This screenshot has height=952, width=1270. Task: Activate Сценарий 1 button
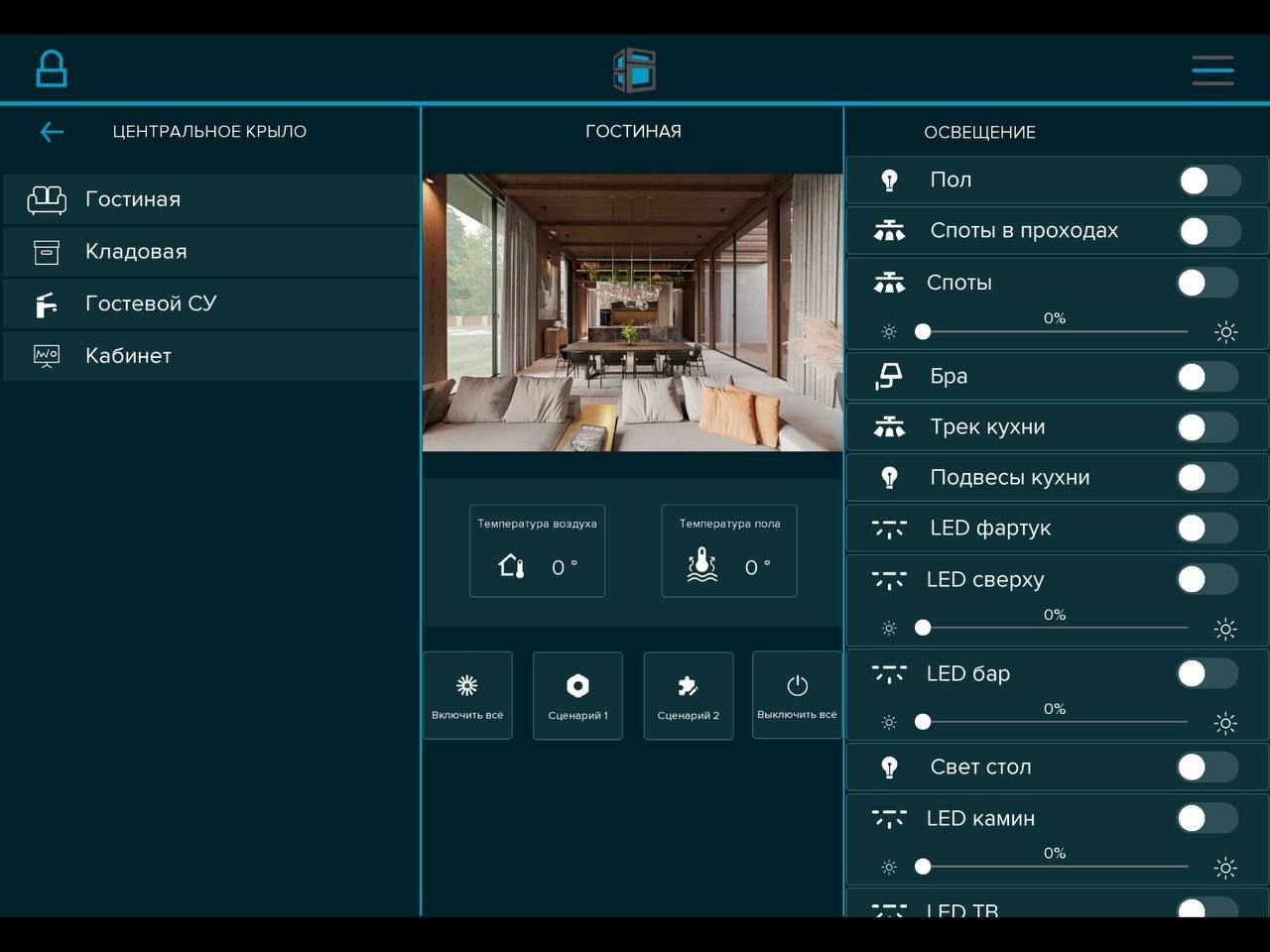pos(577,696)
